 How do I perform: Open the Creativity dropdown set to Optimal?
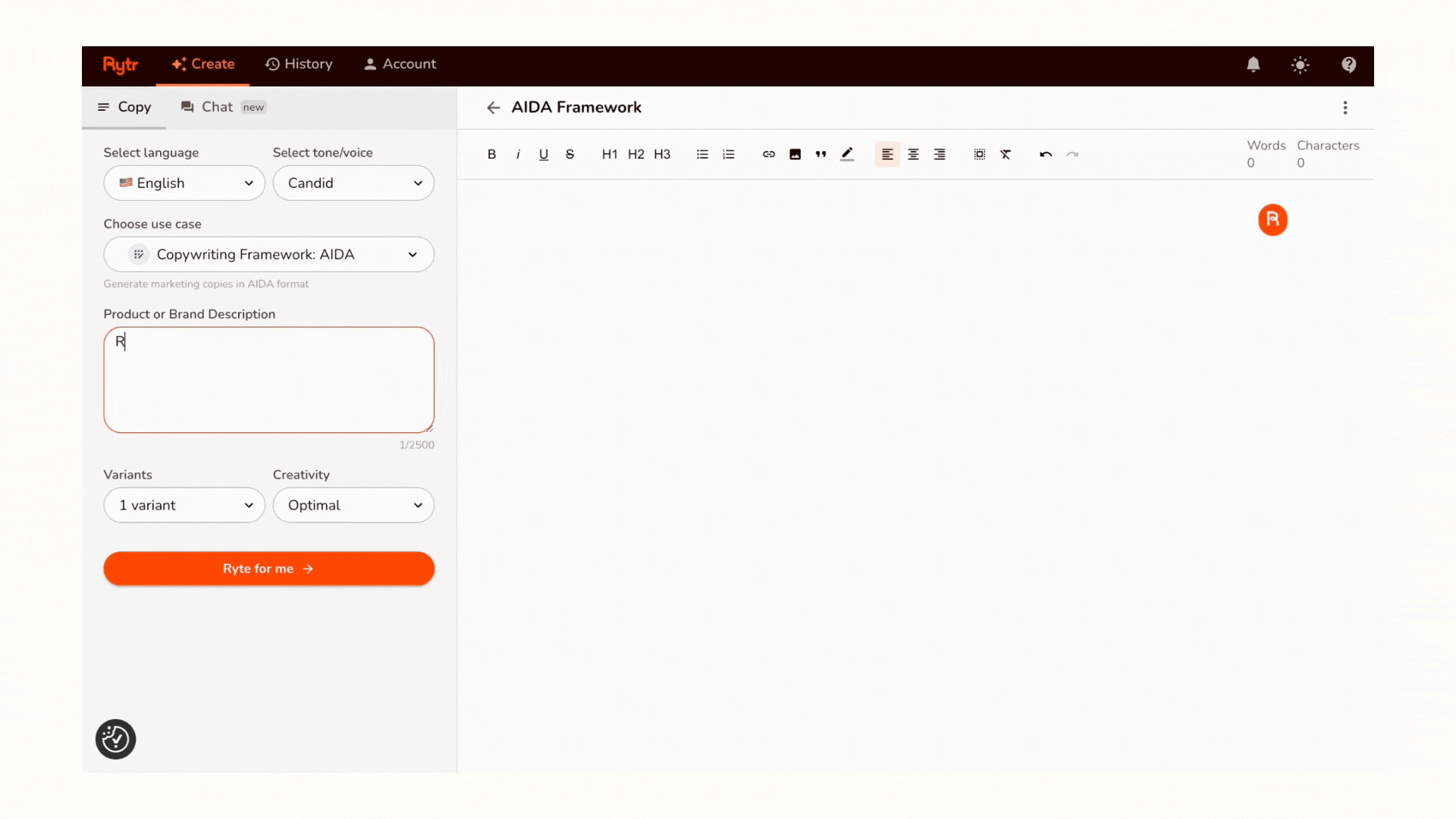pyautogui.click(x=353, y=505)
